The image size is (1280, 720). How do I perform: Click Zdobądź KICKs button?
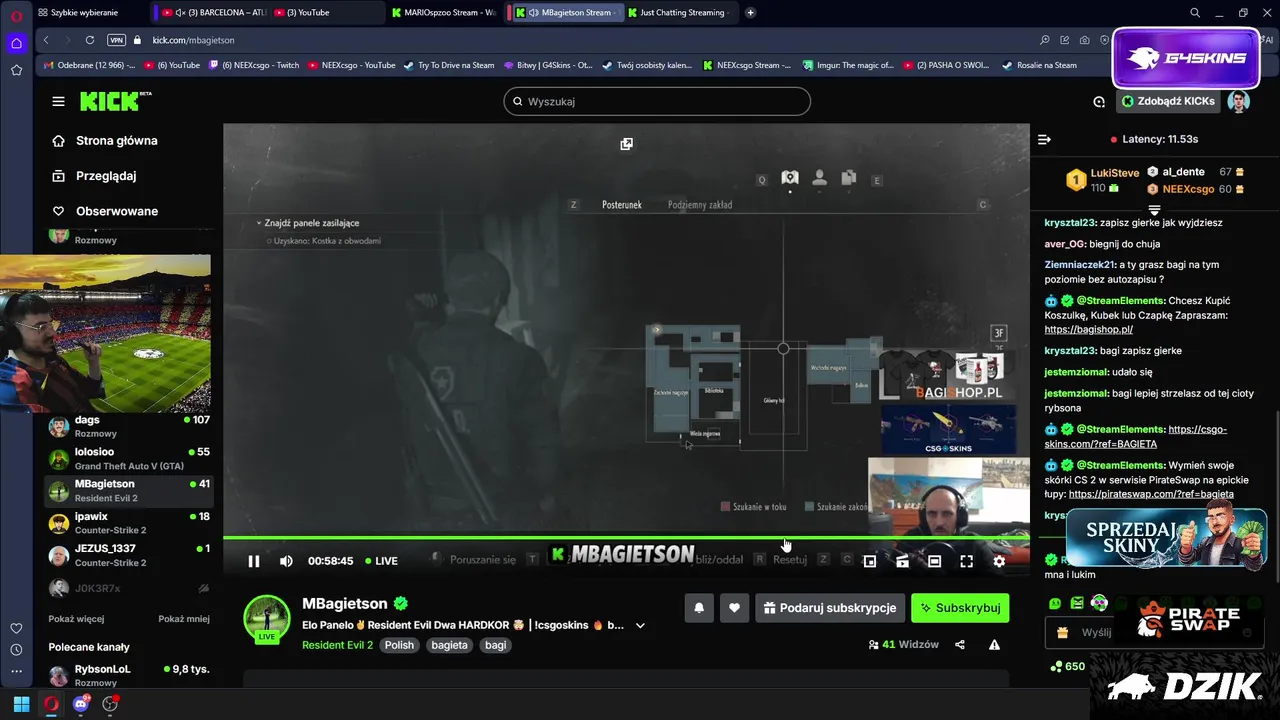[1168, 101]
